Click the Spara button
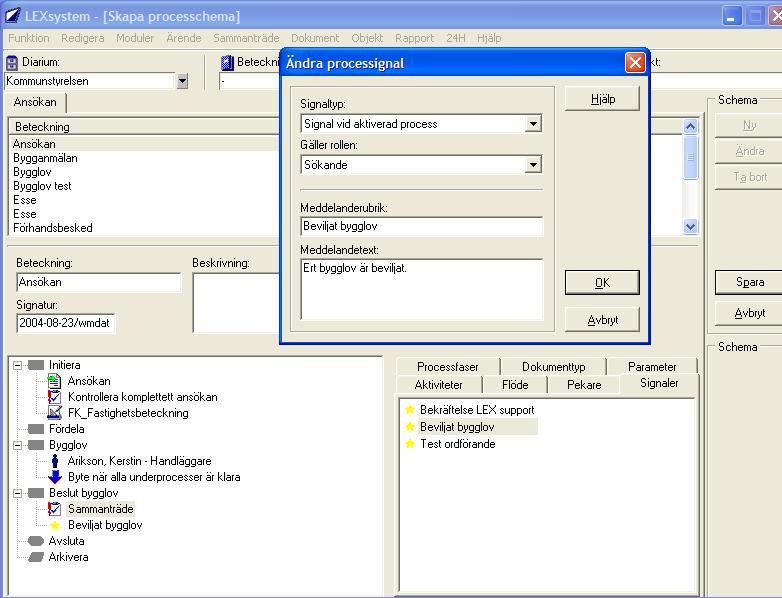Viewport: 782px width, 598px height. pyautogui.click(x=750, y=282)
